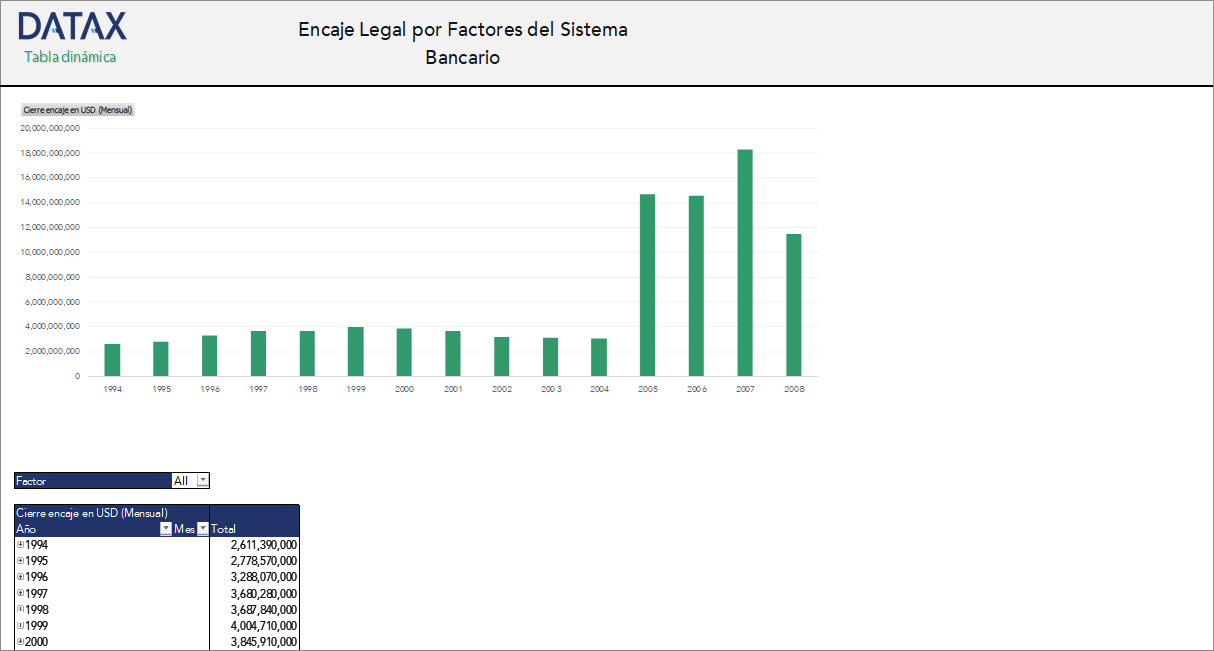This screenshot has width=1214, height=651.
Task: Click the "Cierre encaje en USD (Mensual)" chart field button
Action: (78, 110)
